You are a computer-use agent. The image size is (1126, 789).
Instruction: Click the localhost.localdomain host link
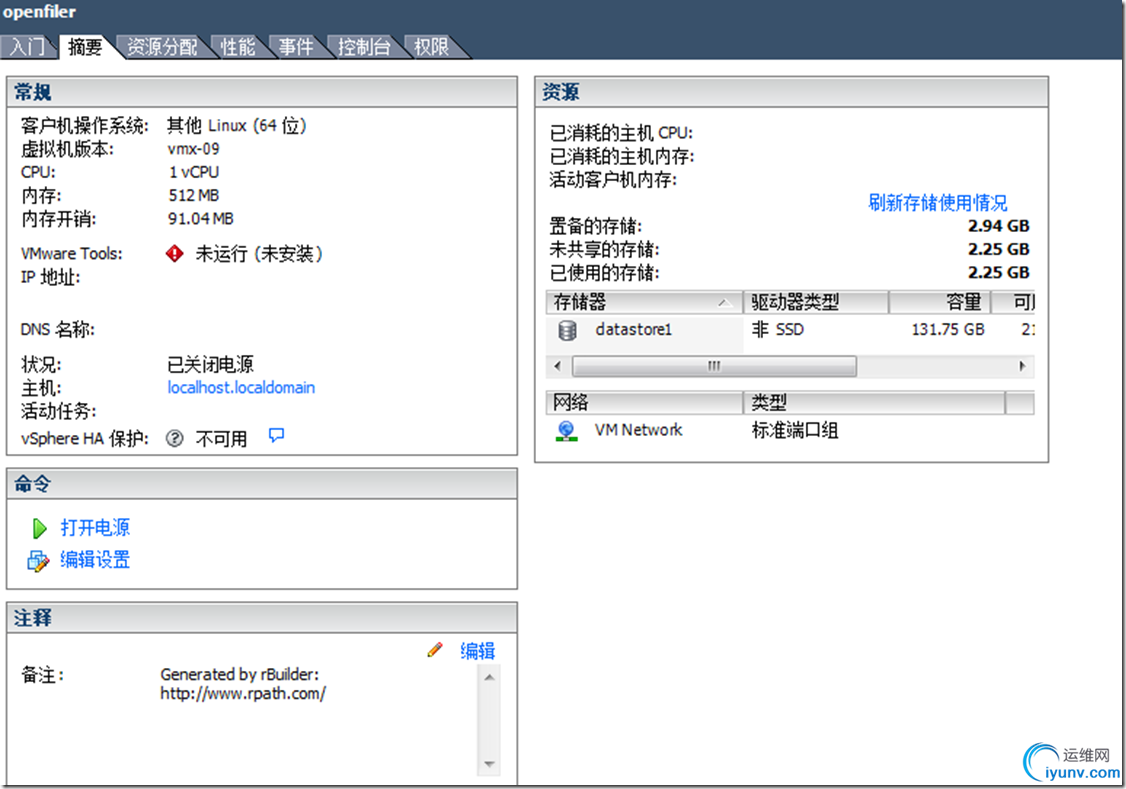[x=240, y=387]
